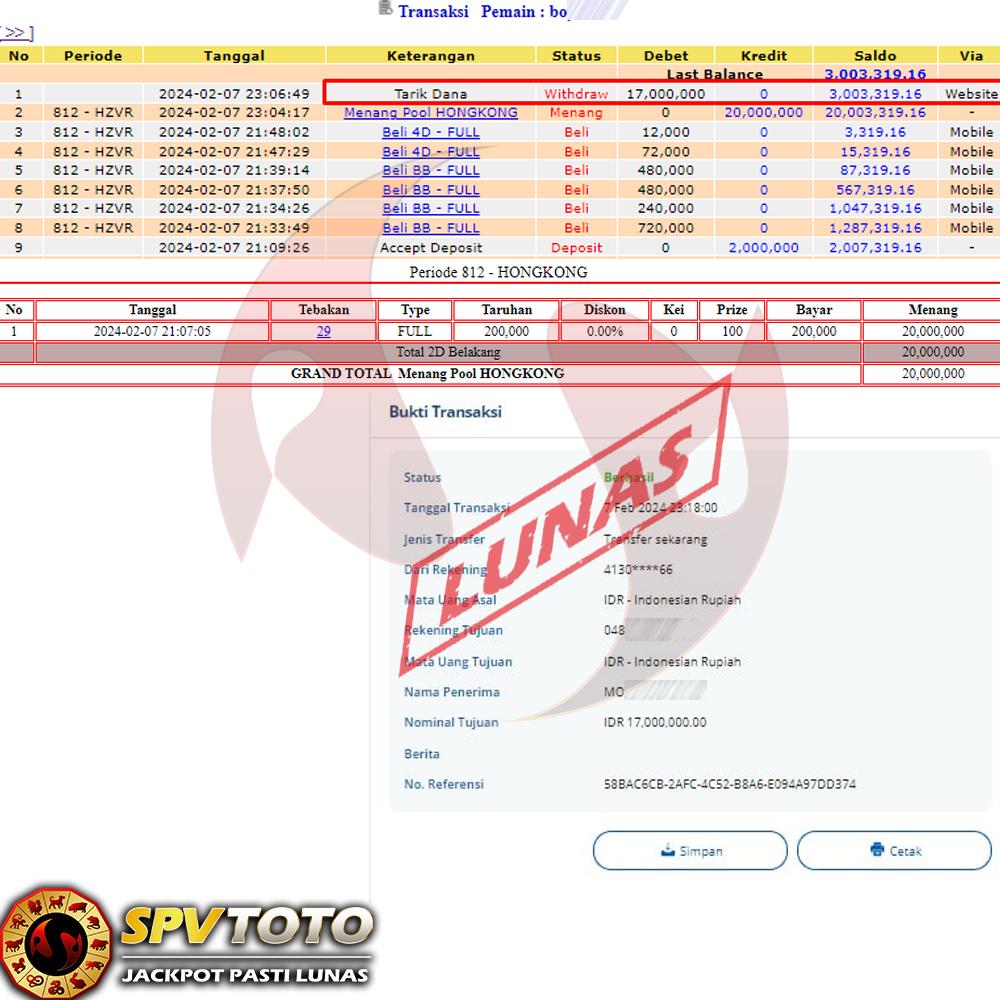Viewport: 1000px width, 1000px height.
Task: Click the Keterangan column header
Action: click(x=431, y=56)
